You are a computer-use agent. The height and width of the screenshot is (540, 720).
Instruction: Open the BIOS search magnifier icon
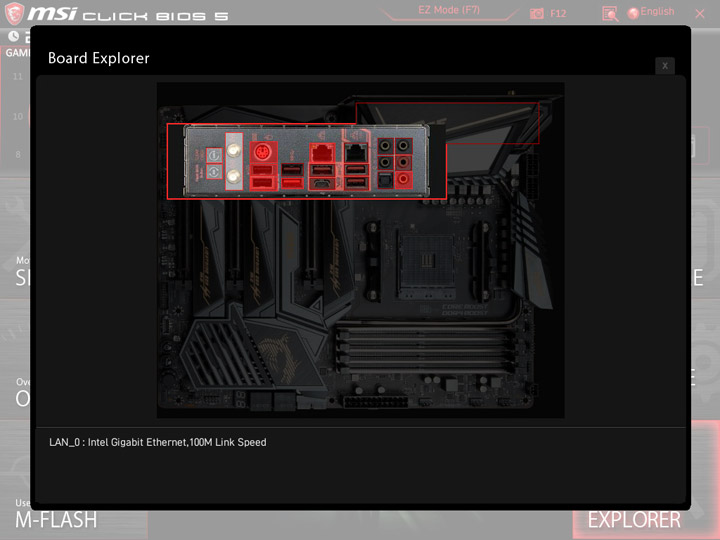(x=610, y=14)
